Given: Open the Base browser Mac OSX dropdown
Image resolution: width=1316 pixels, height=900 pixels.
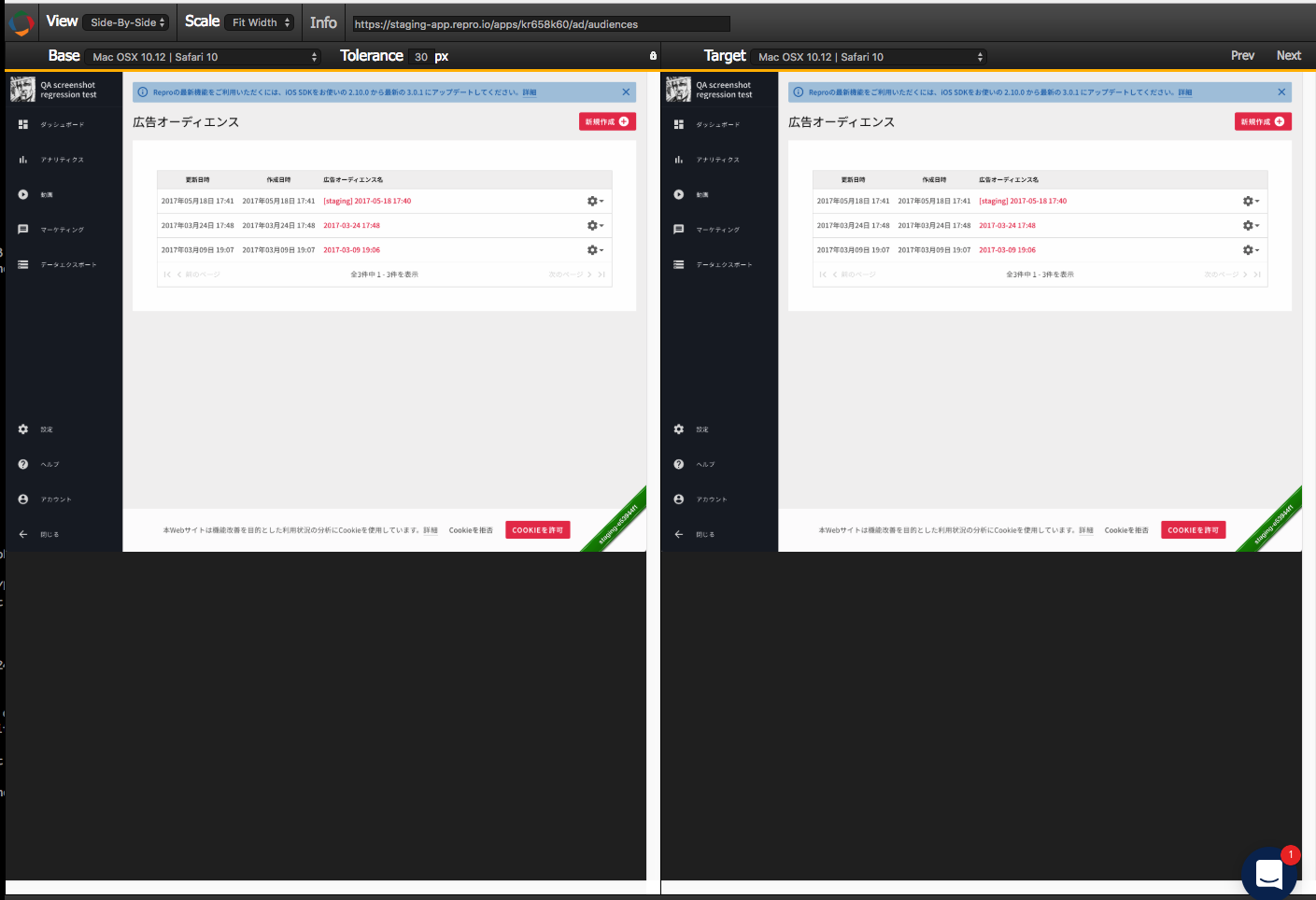Looking at the screenshot, I should 204,57.
